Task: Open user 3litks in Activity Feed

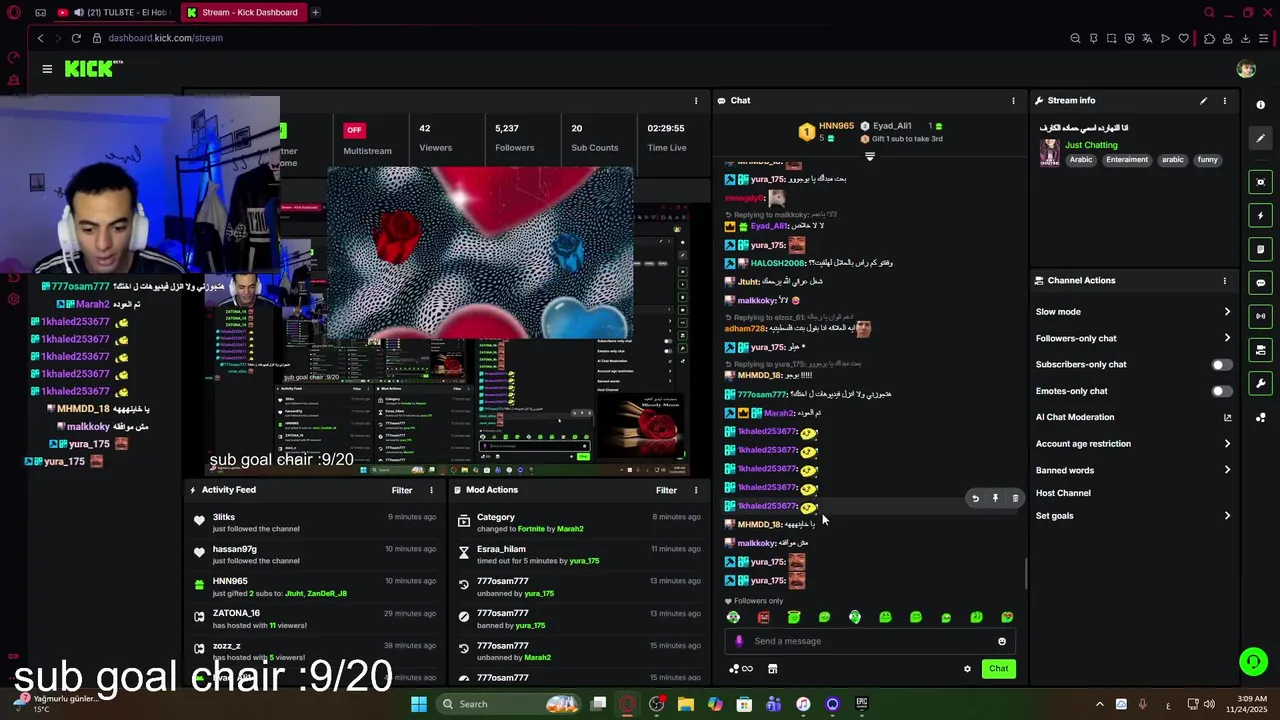Action: 223,517
